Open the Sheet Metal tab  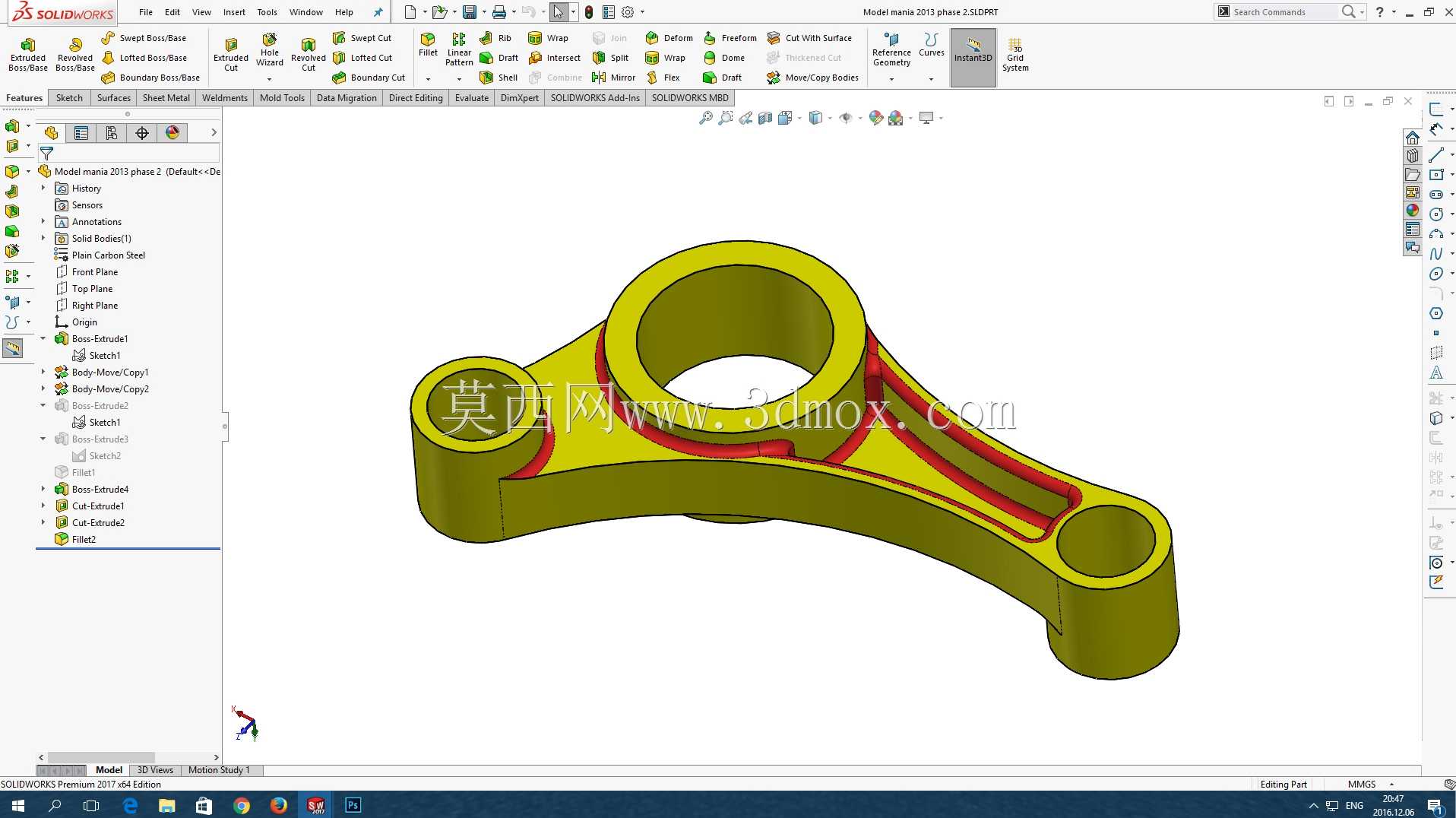166,98
